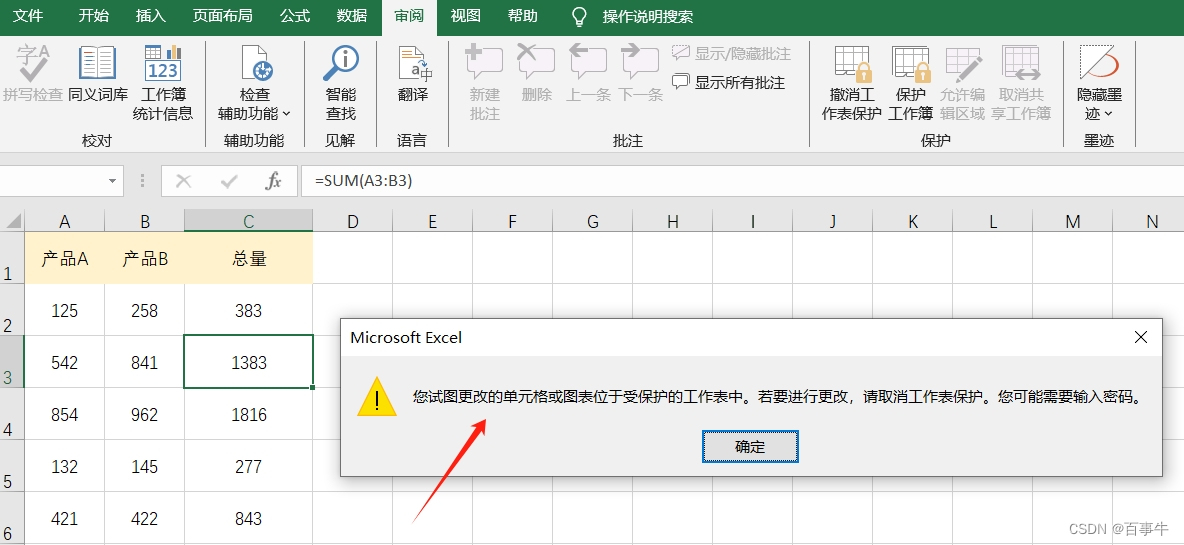This screenshot has width=1184, height=545.
Task: Click cell with value 843
Action: point(248,519)
